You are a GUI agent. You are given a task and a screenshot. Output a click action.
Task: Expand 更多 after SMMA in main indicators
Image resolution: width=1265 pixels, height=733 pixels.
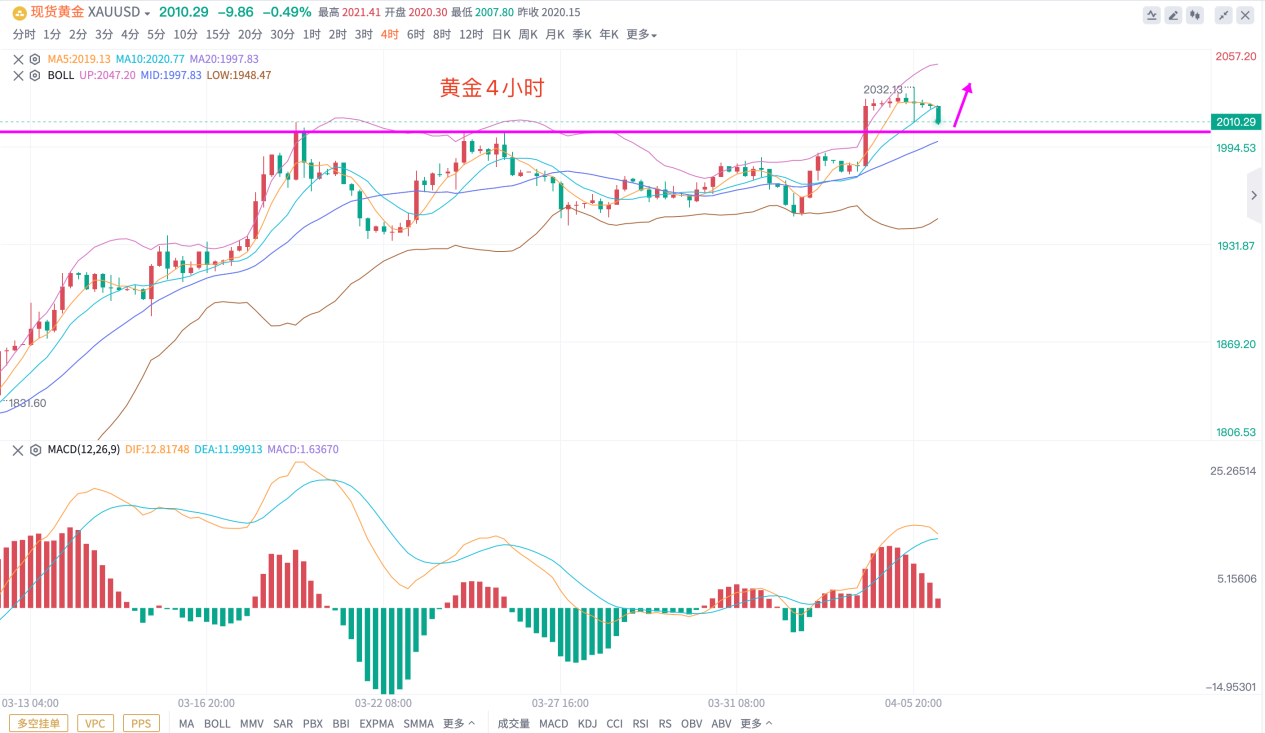(457, 723)
